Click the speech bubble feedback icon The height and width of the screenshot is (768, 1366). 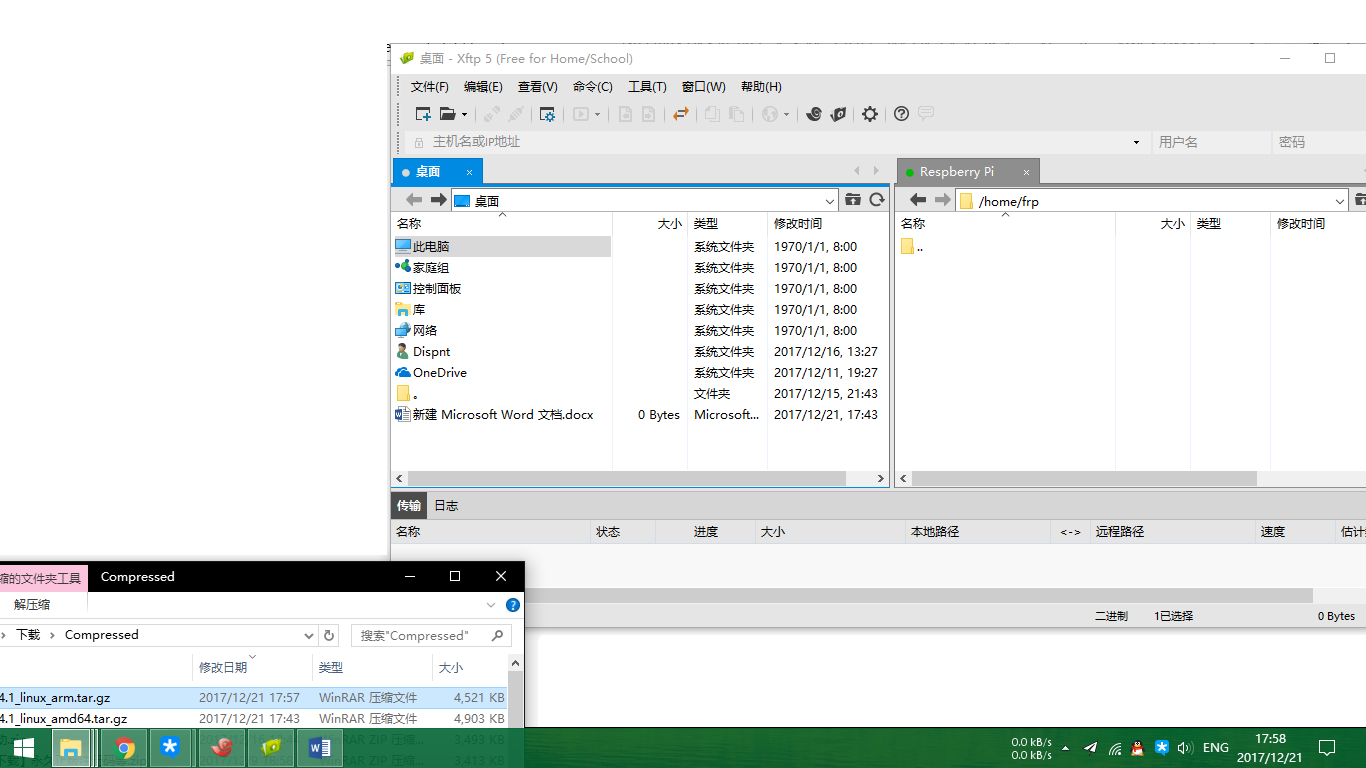tap(926, 114)
